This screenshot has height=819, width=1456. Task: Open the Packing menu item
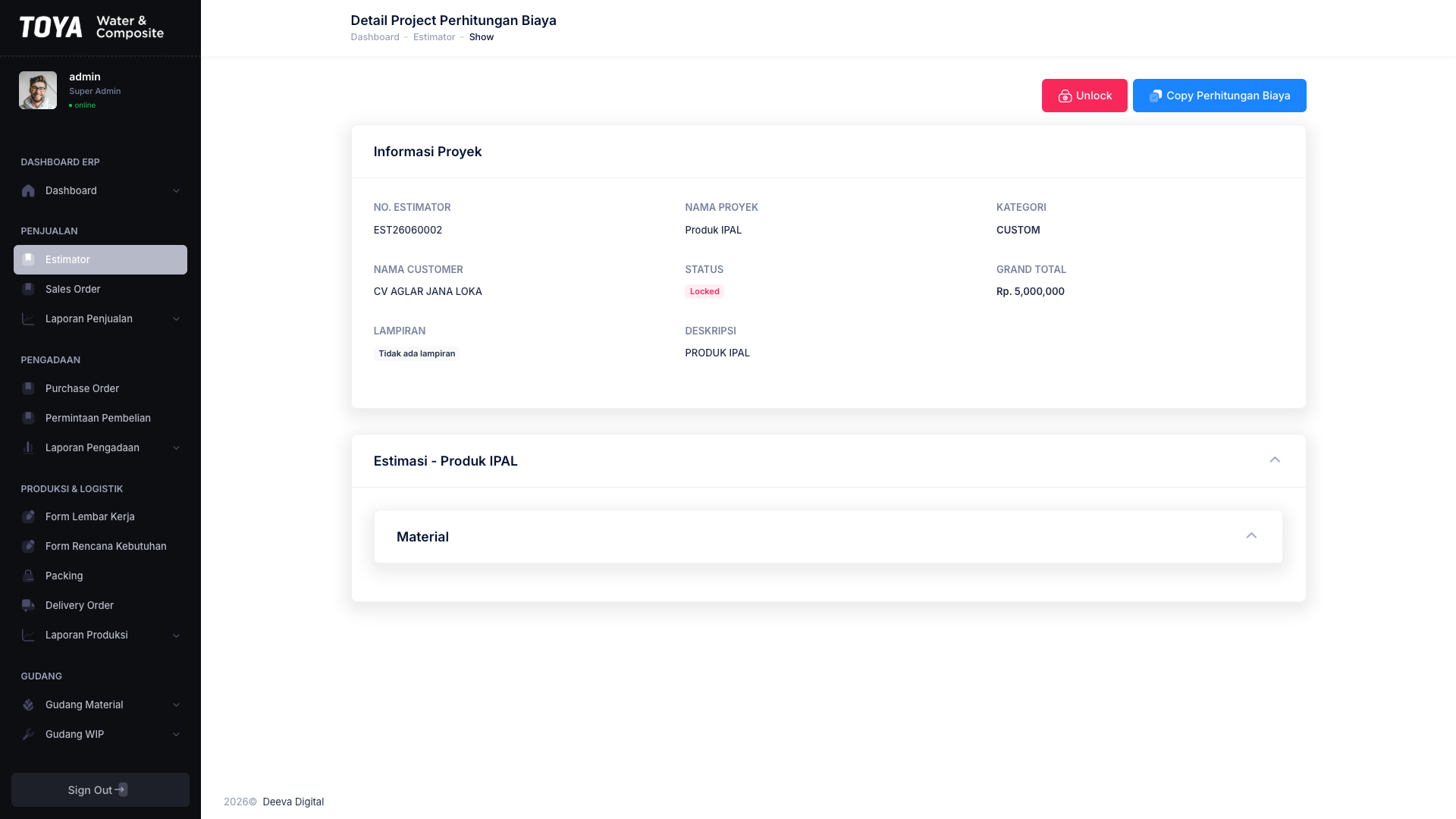[100, 576]
